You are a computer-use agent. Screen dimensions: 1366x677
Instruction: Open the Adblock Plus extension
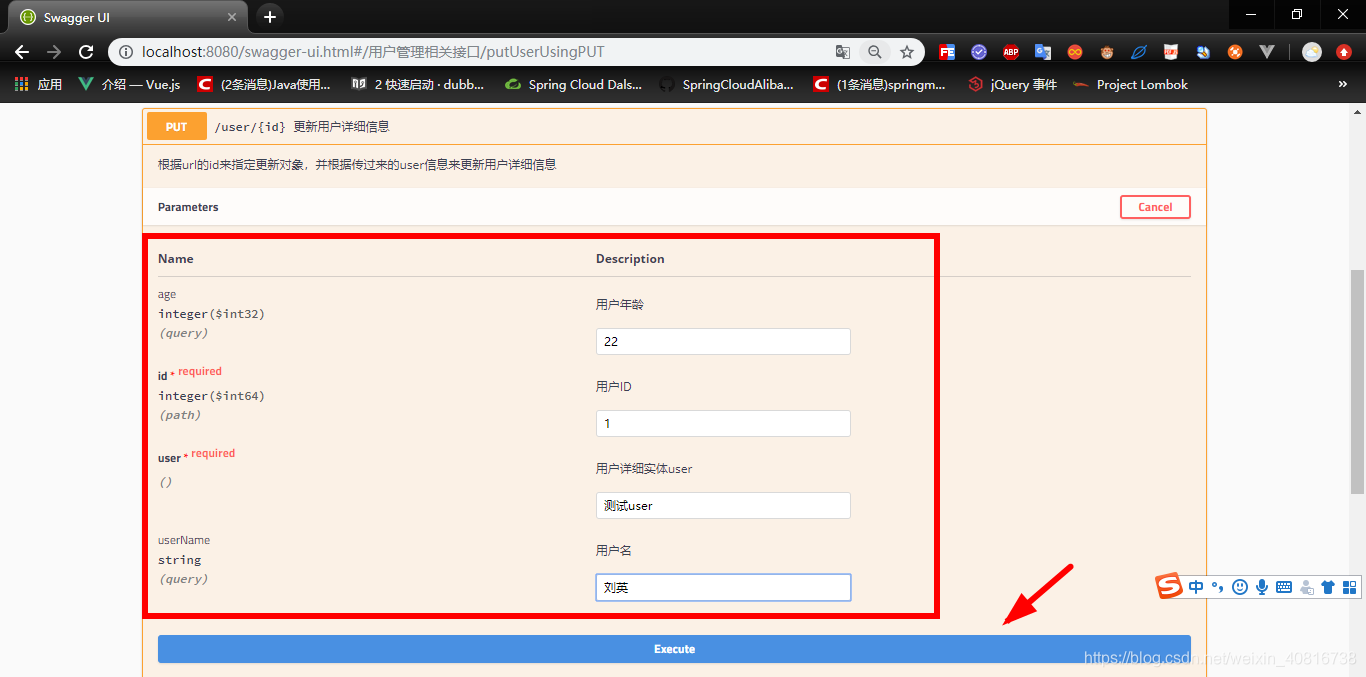(x=1011, y=52)
